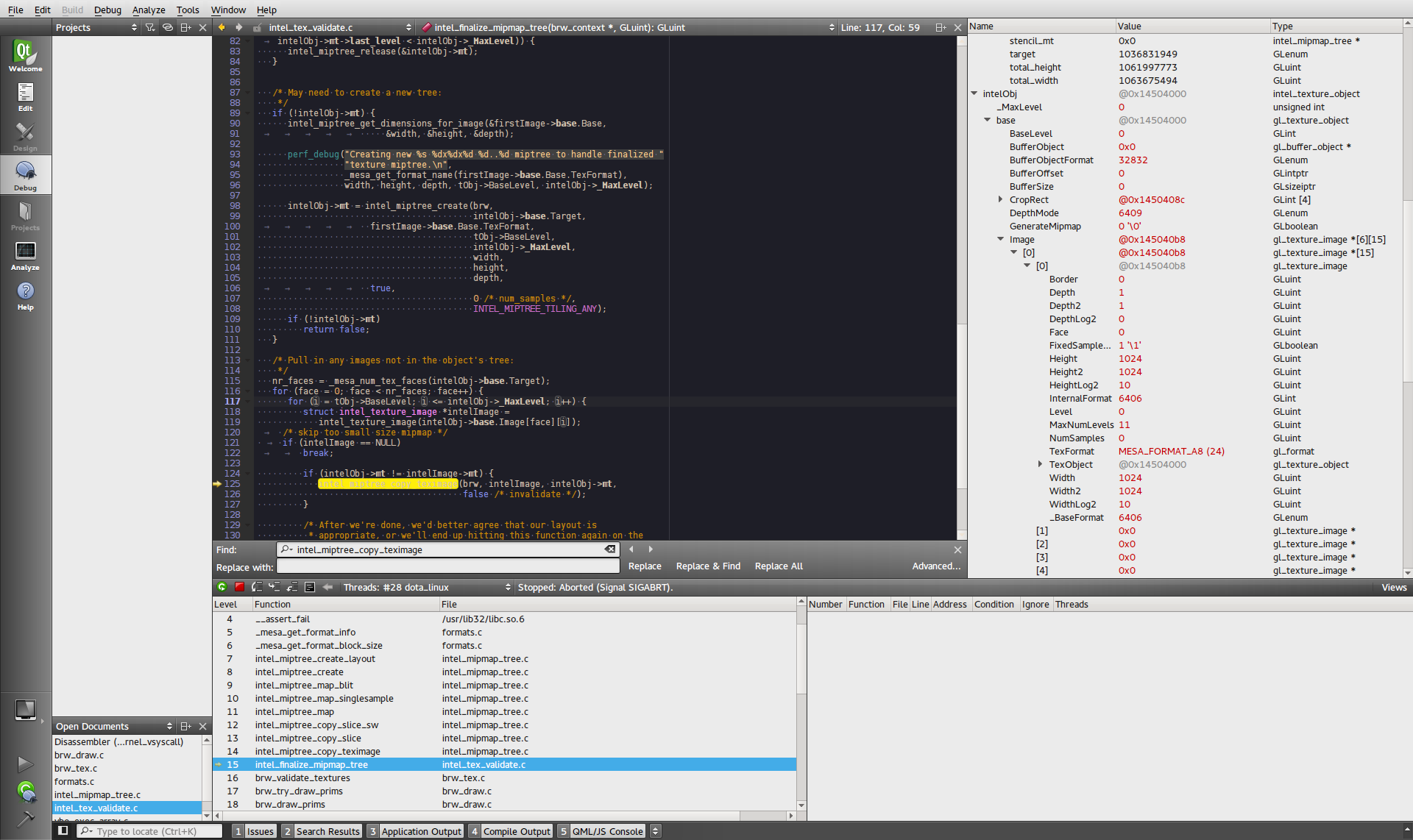Click the Step Into icon
This screenshot has height=840, width=1413.
pos(275,587)
